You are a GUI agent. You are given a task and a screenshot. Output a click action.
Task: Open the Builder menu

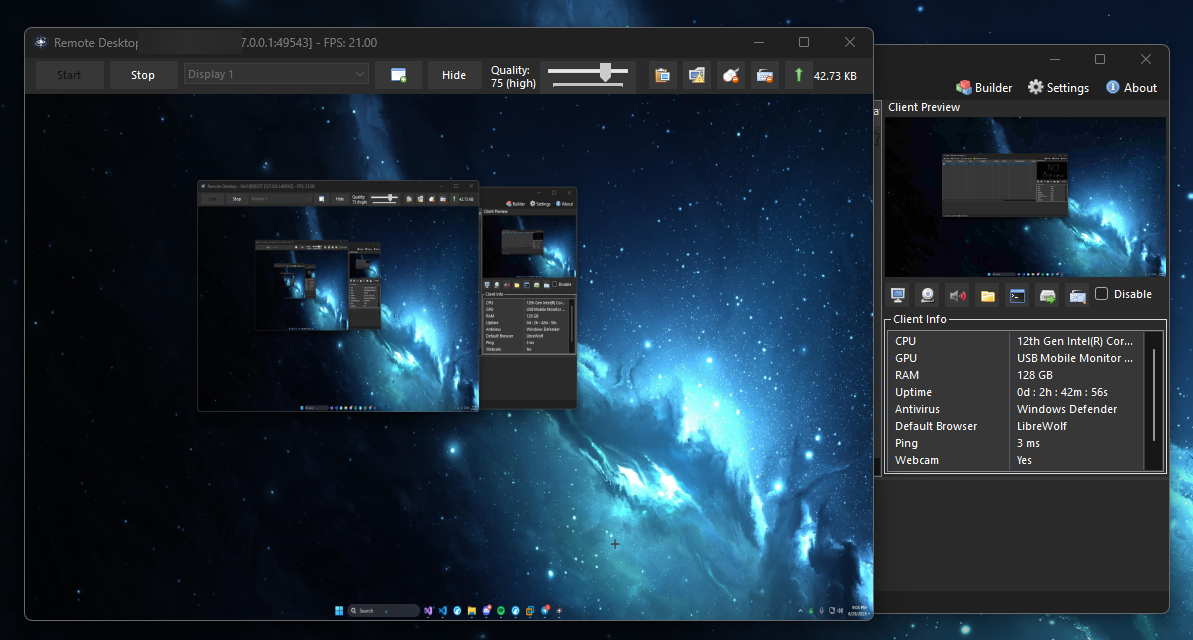click(983, 87)
